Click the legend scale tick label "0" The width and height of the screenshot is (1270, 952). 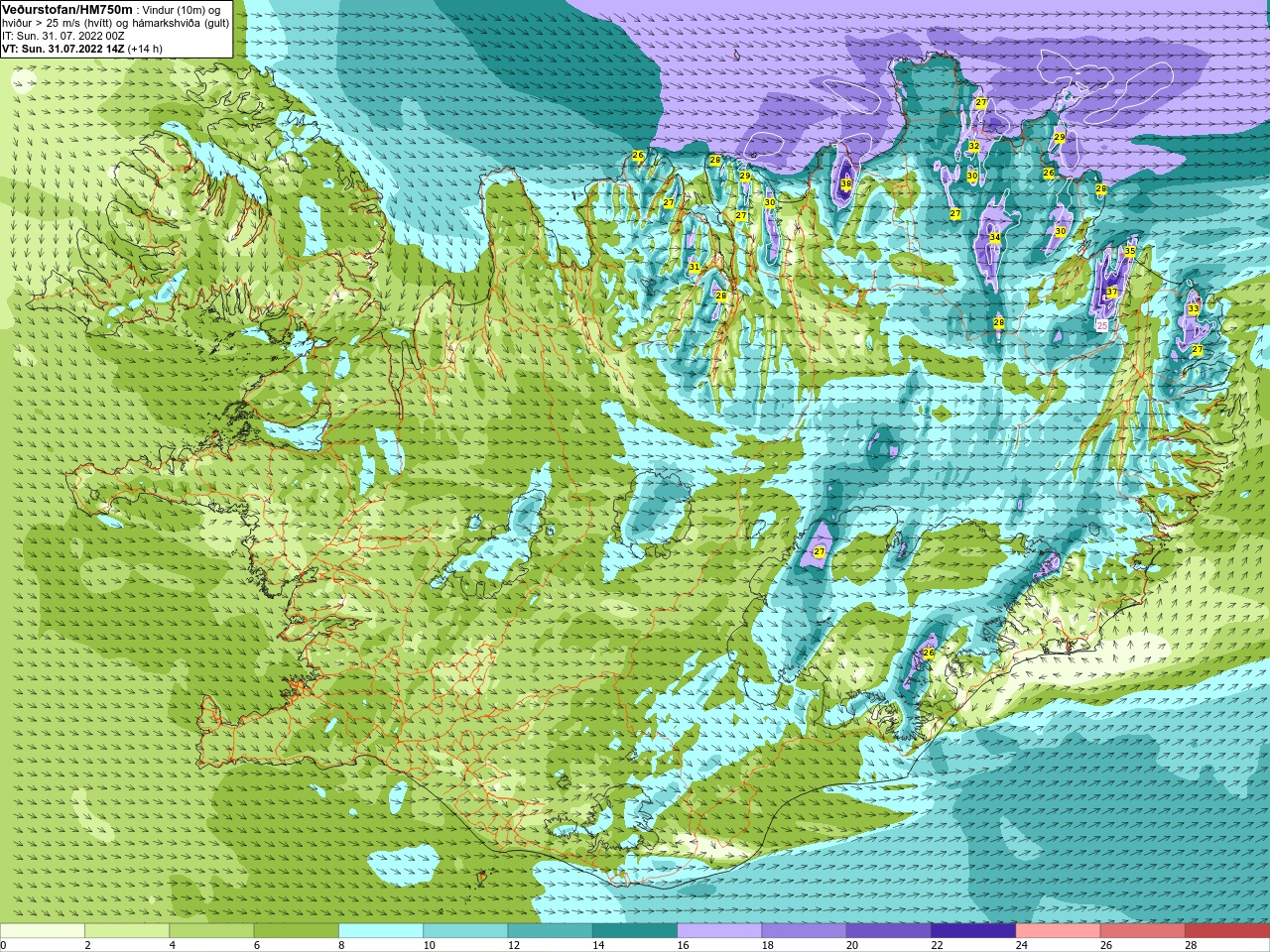(x=3, y=945)
